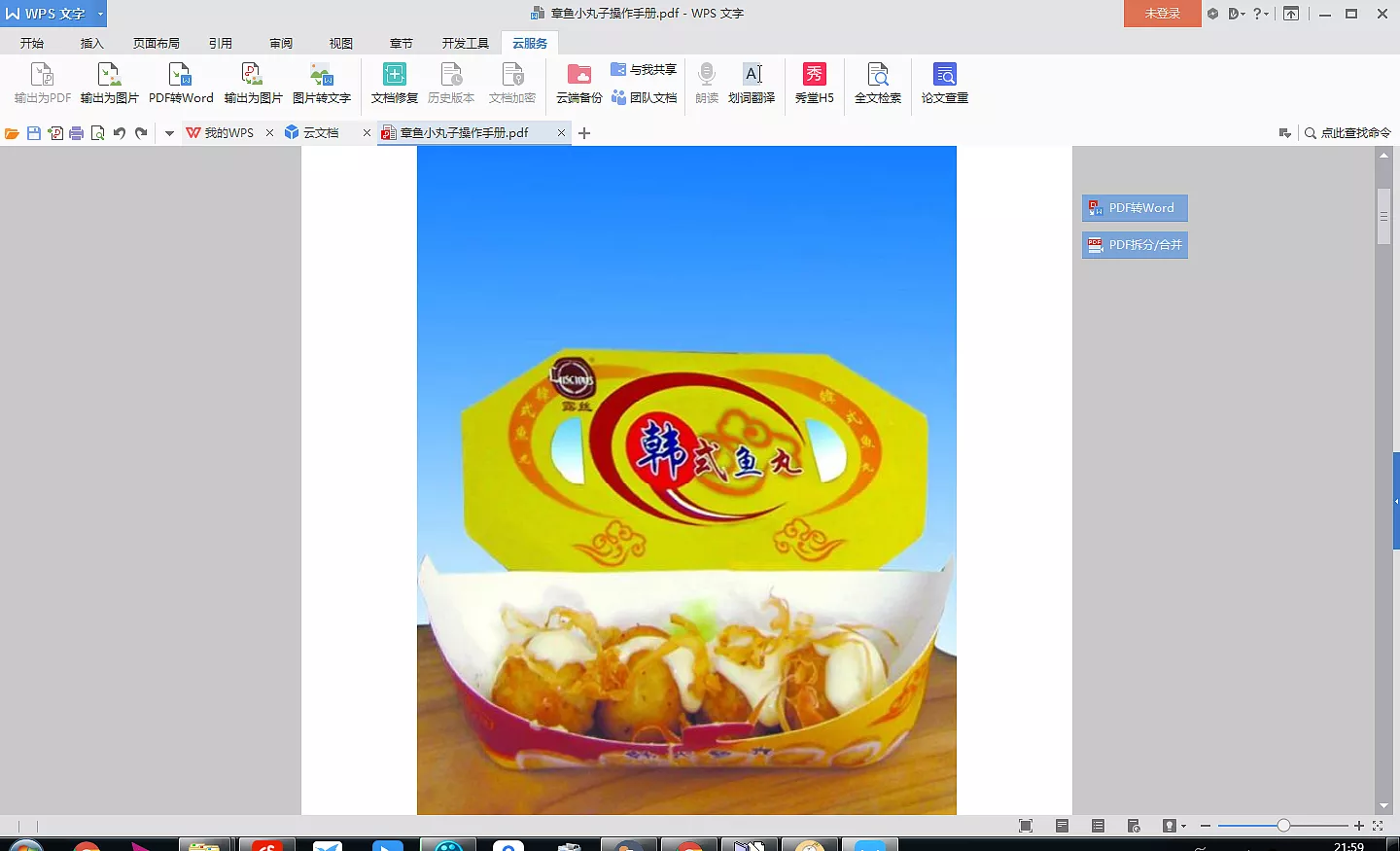Print using the printer icon
This screenshot has width=1400, height=851.
(x=77, y=133)
